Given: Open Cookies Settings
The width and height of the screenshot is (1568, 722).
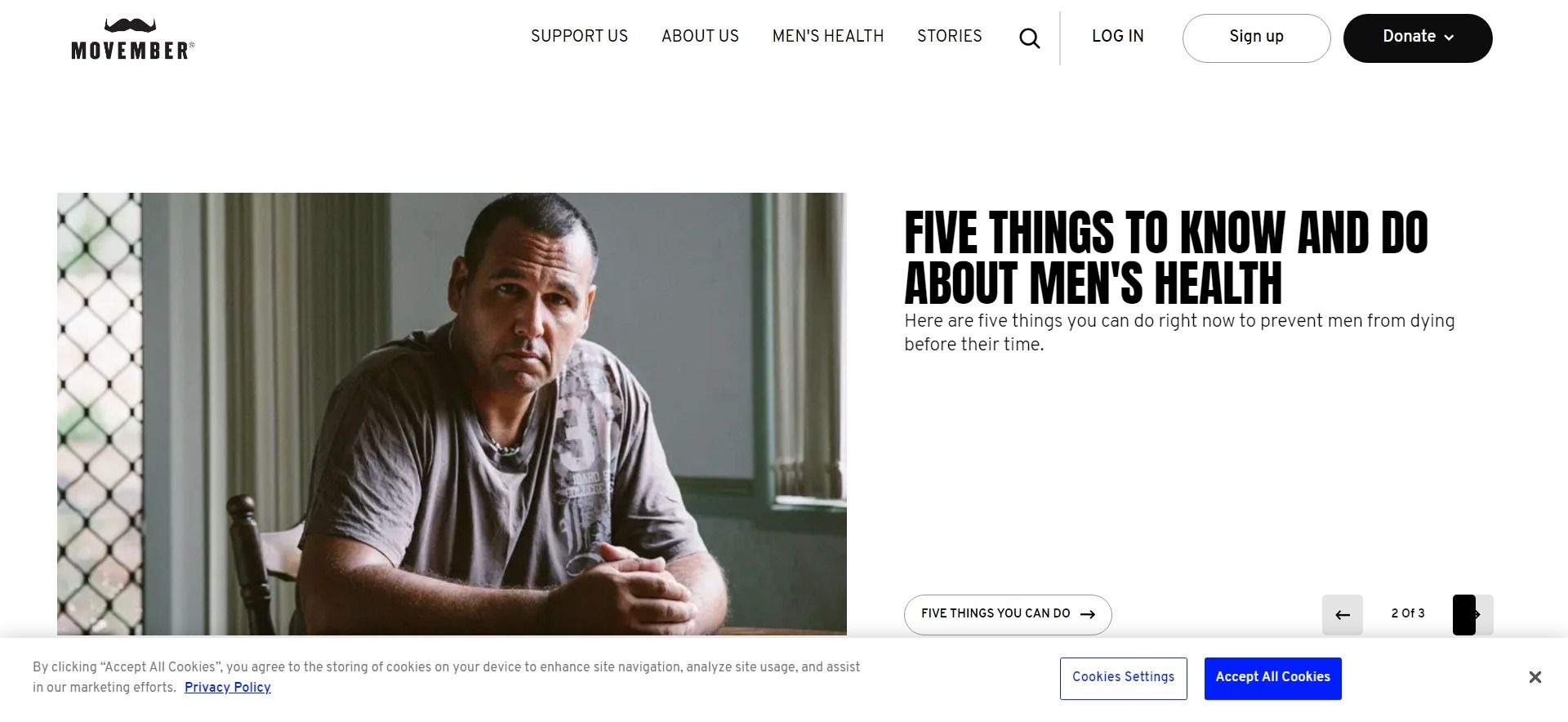Looking at the screenshot, I should [x=1123, y=678].
